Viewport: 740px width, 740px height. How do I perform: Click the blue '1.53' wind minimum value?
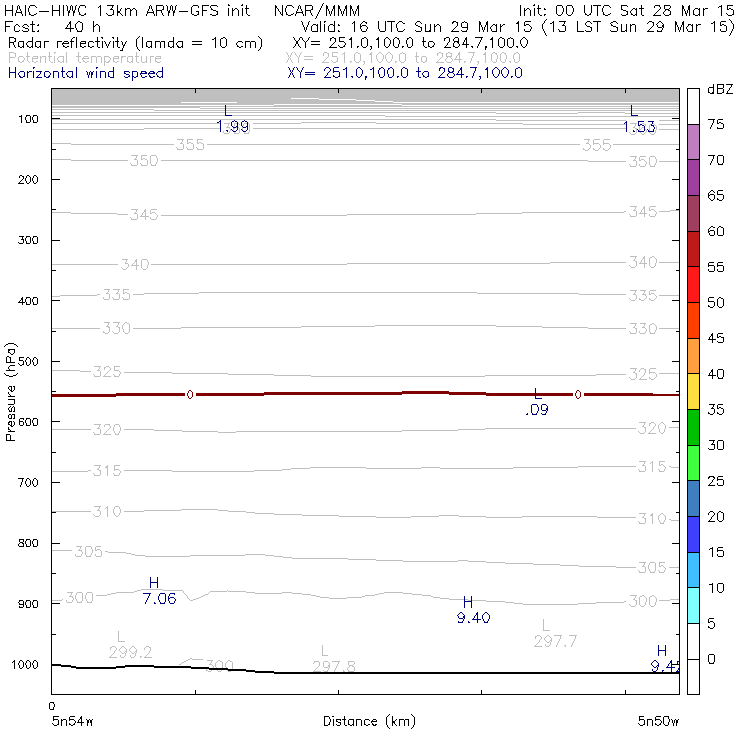[x=639, y=126]
